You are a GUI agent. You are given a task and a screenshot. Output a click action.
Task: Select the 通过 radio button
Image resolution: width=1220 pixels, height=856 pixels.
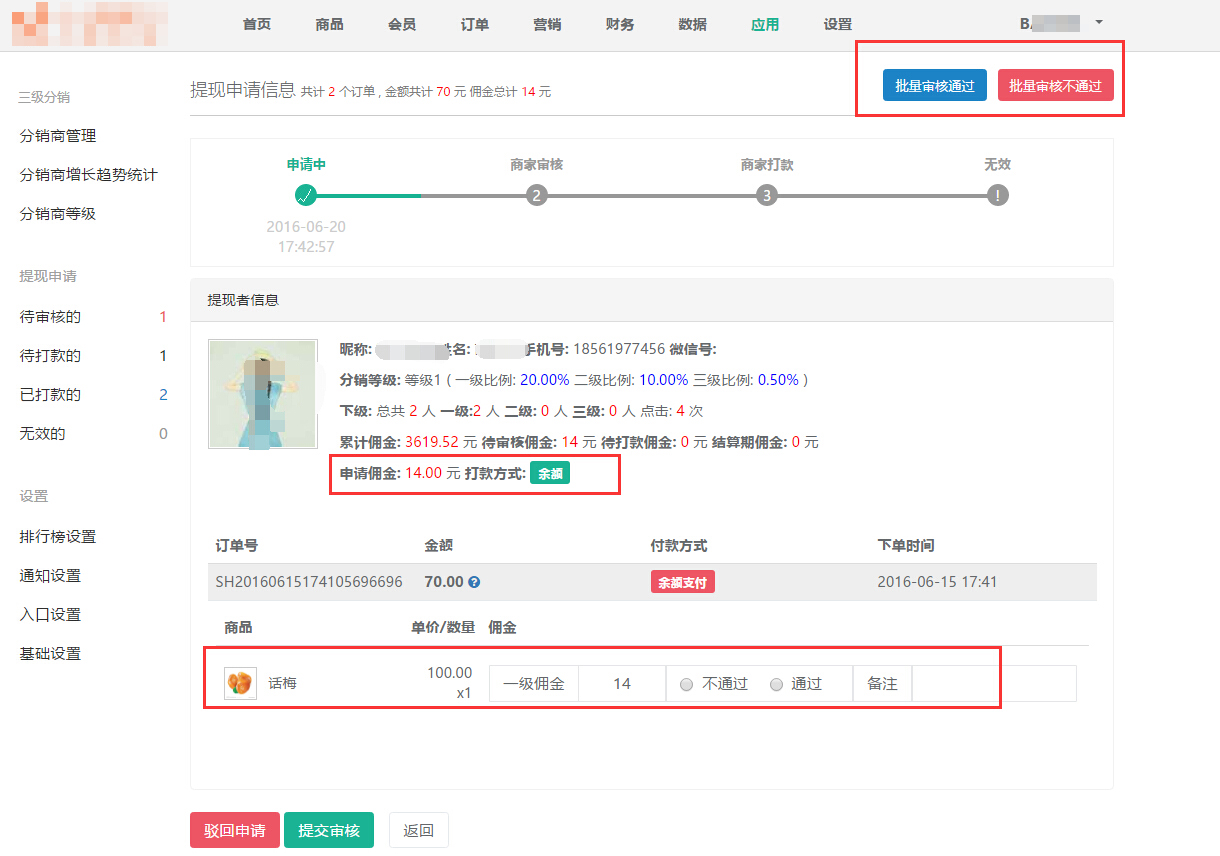776,685
